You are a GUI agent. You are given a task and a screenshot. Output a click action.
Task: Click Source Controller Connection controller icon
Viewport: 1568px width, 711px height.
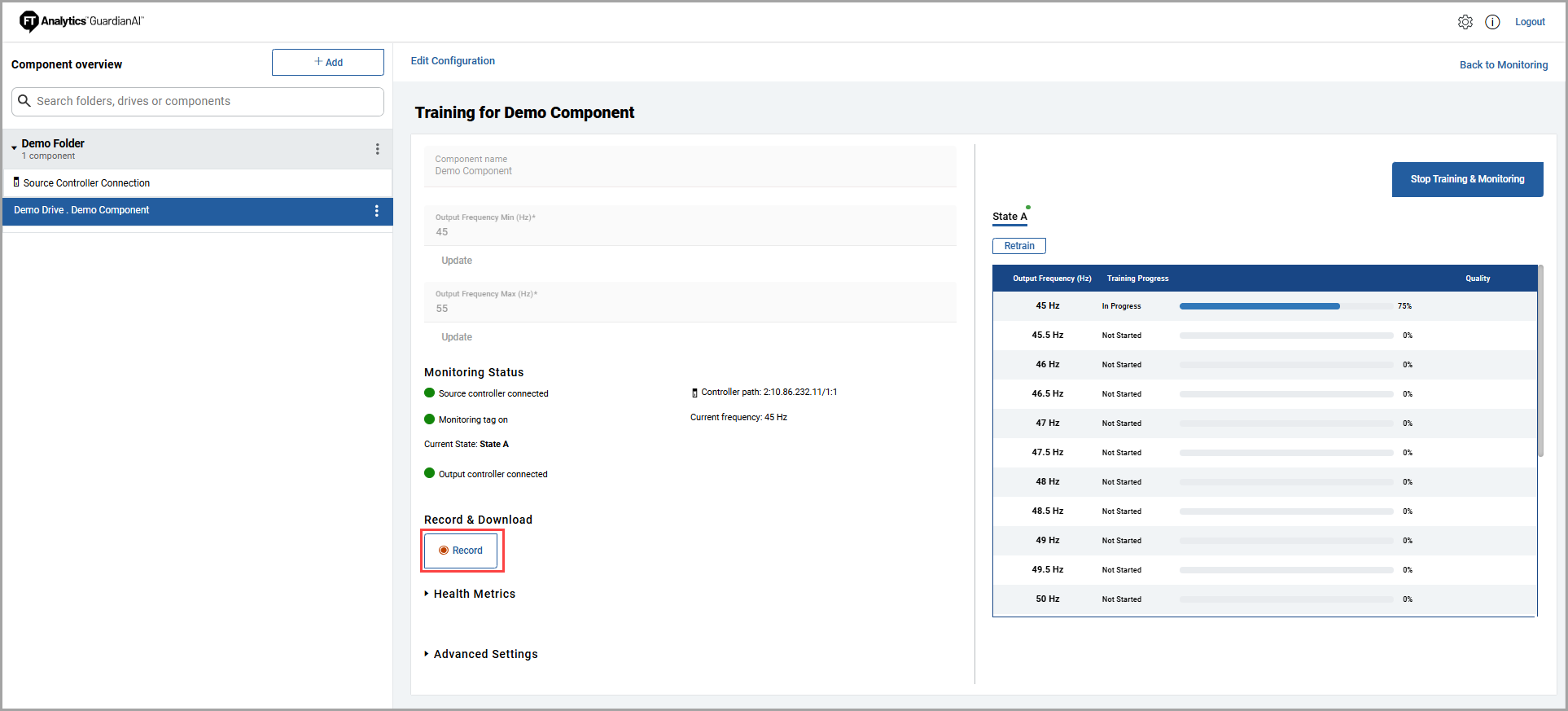pyautogui.click(x=16, y=182)
